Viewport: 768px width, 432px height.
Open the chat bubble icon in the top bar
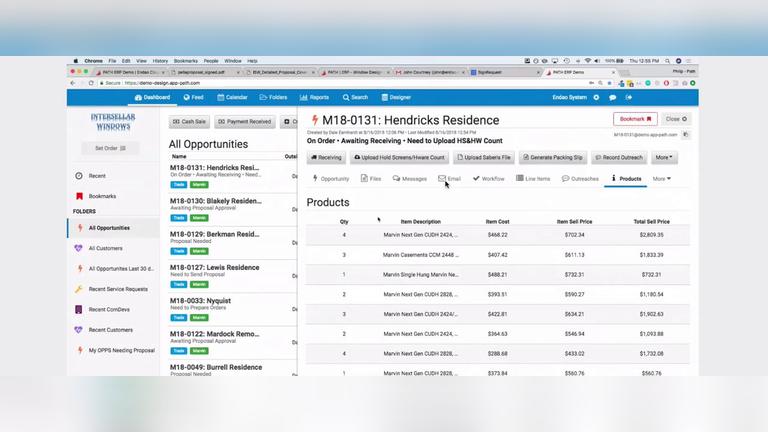(x=612, y=97)
